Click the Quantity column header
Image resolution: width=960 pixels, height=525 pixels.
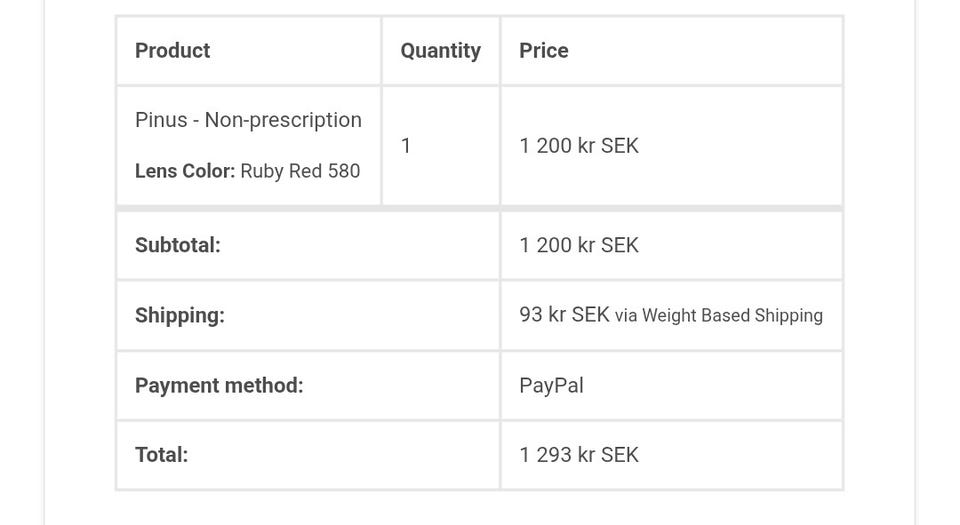pyautogui.click(x=440, y=51)
